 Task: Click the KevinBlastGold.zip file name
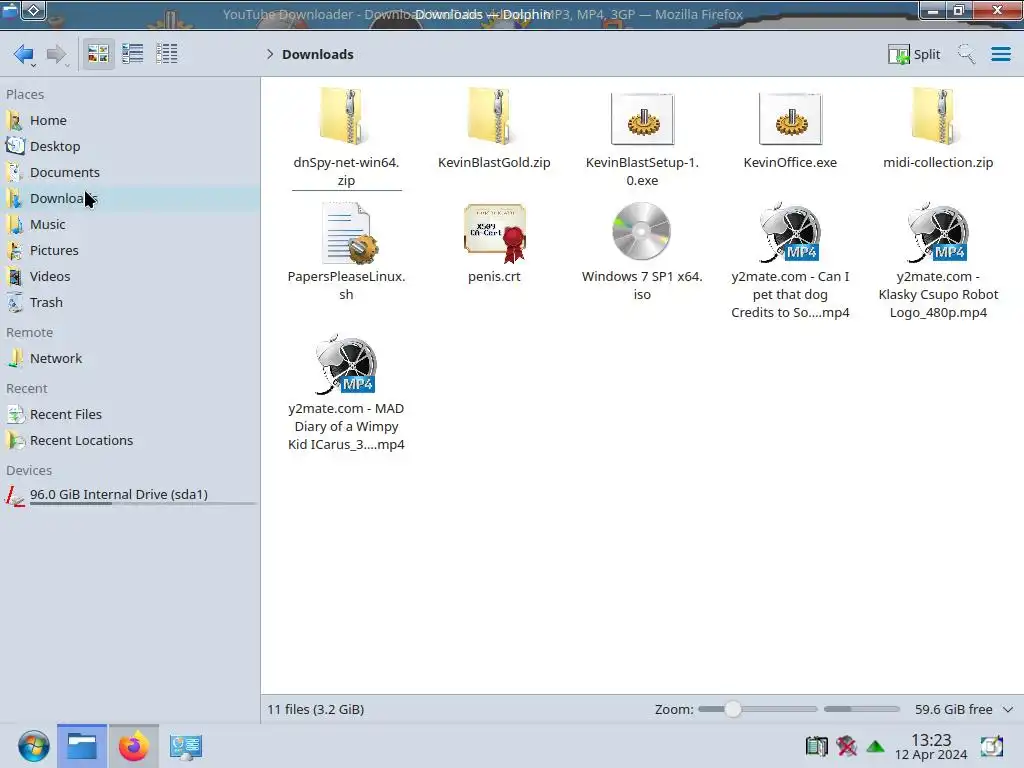click(x=494, y=163)
